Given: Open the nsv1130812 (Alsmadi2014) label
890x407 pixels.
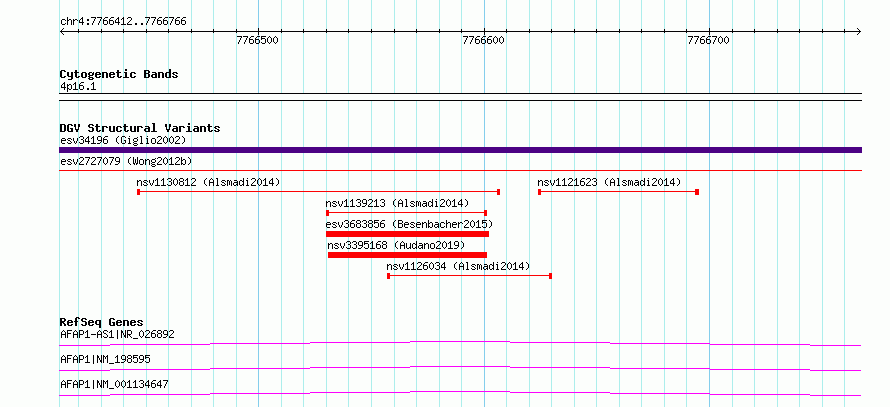Looking at the screenshot, I should tap(208, 182).
